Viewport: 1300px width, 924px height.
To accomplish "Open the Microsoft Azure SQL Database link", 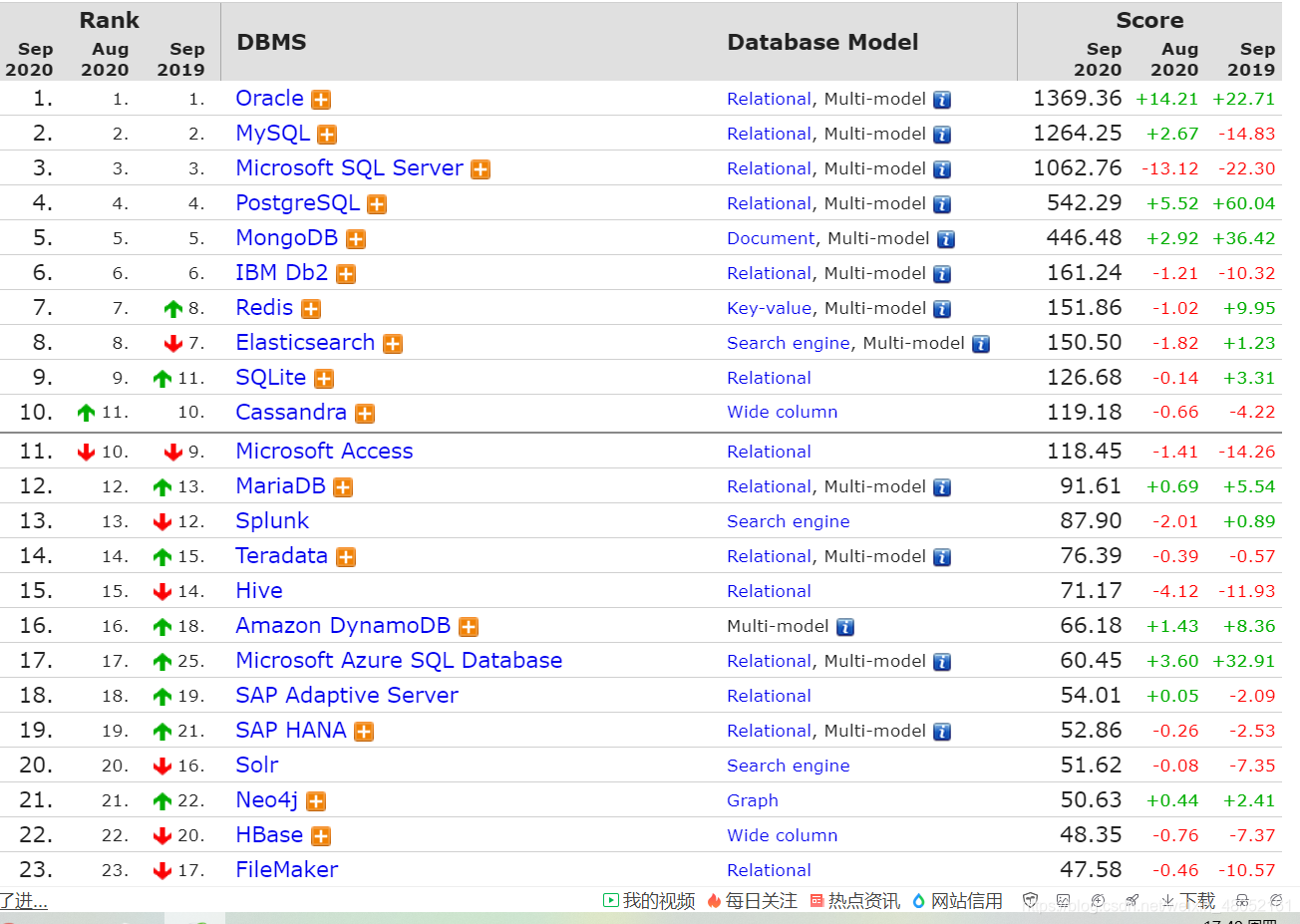I will pyautogui.click(x=399, y=661).
